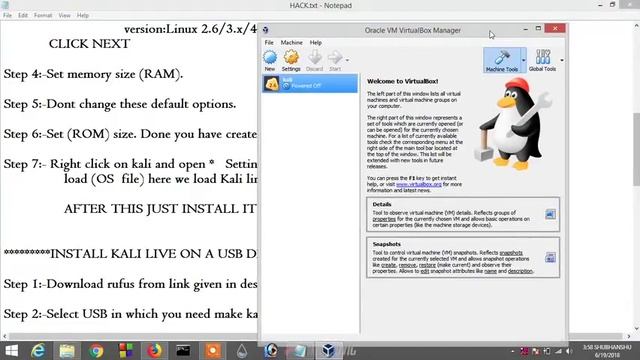Viewport: 640px width, 360px height.
Task: Click the Details tool icon
Action: (x=550, y=214)
